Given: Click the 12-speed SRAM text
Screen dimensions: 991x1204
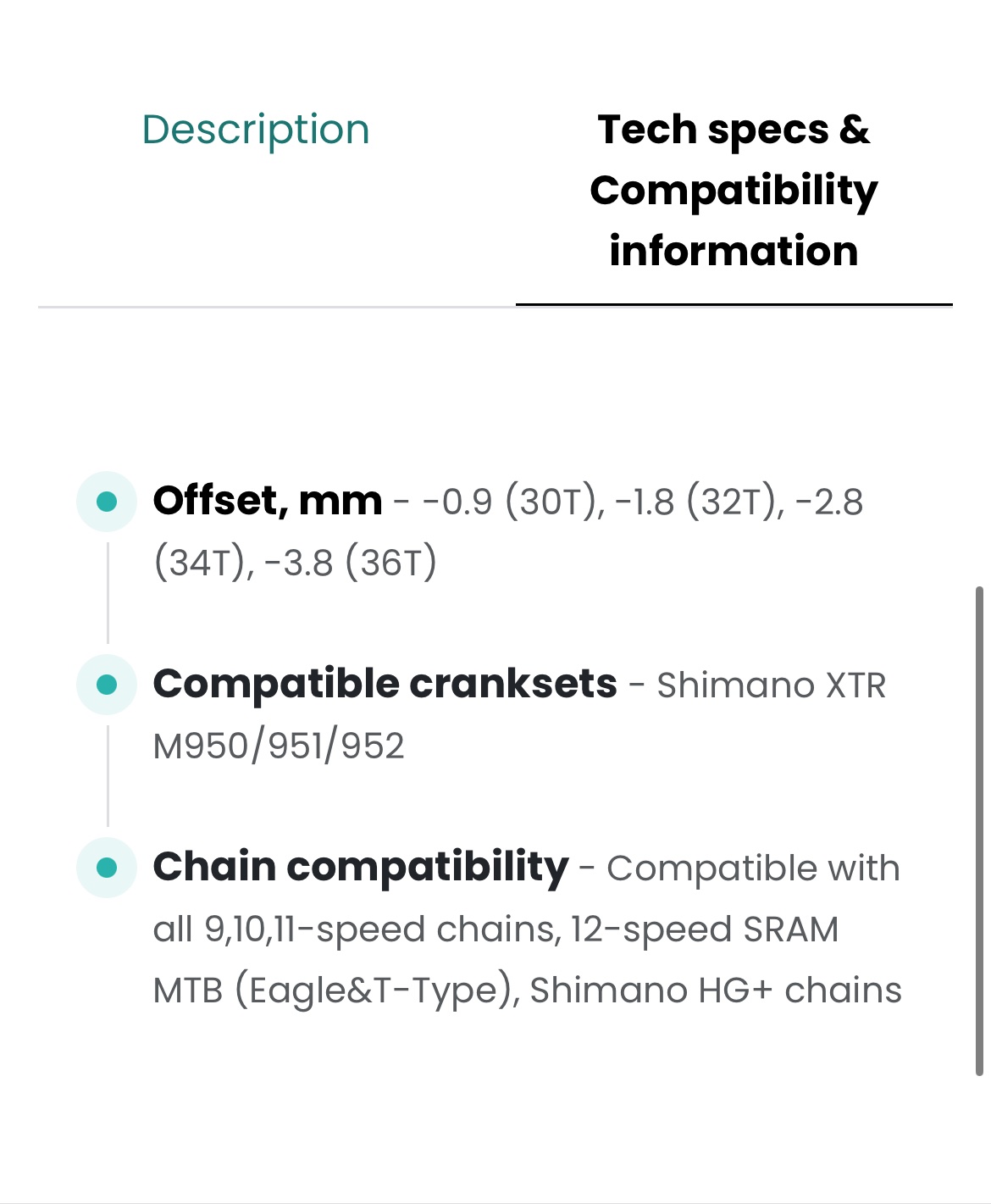Looking at the screenshot, I should [x=705, y=929].
